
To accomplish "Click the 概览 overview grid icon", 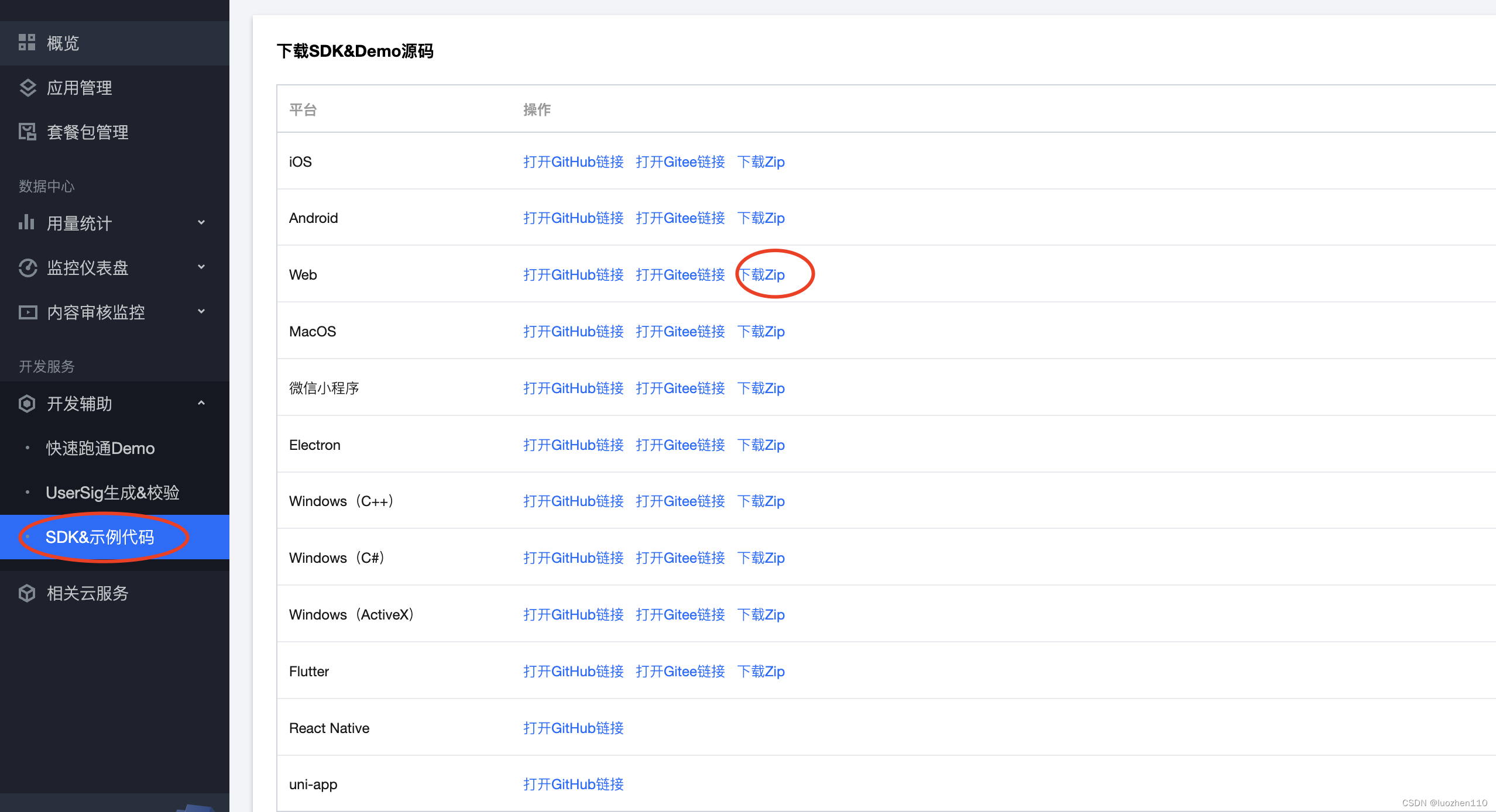I will (27, 43).
